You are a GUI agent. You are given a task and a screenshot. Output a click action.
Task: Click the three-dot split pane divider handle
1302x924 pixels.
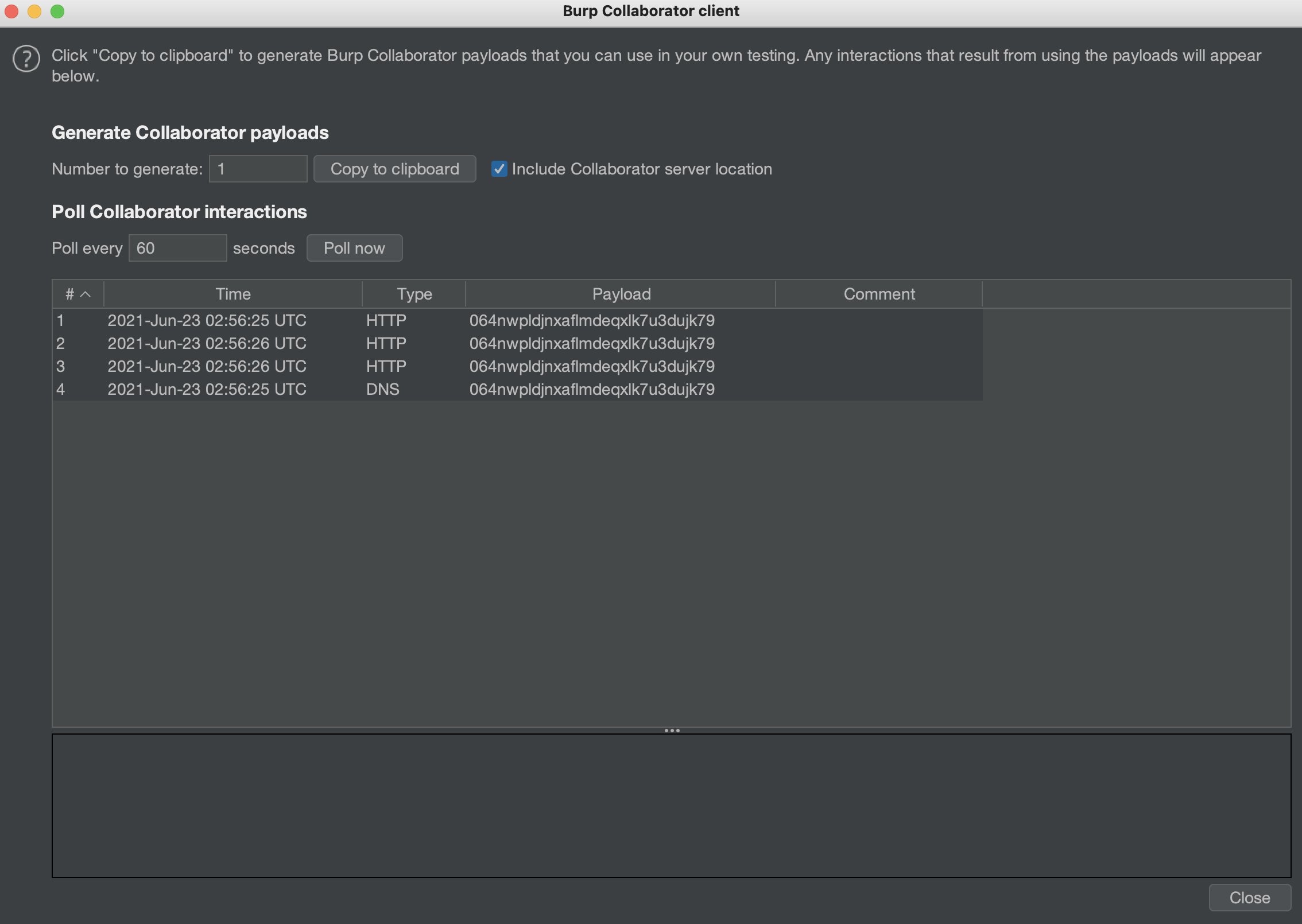click(672, 731)
